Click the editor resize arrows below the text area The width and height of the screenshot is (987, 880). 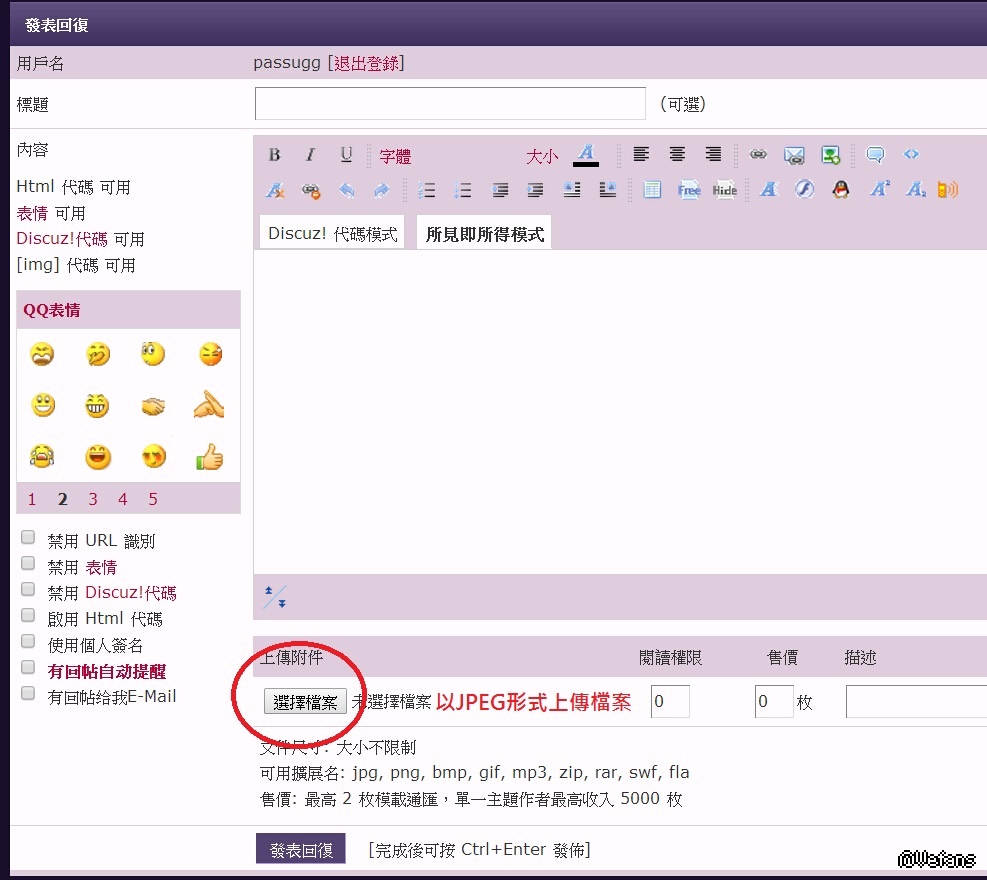click(x=274, y=597)
